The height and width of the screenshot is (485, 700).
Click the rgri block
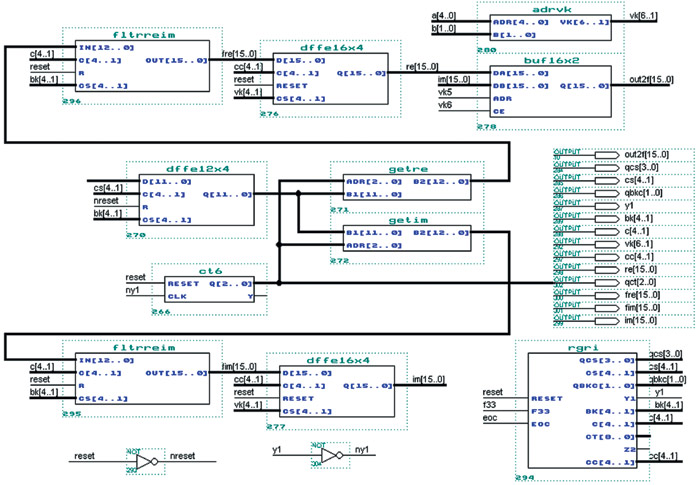[582, 410]
